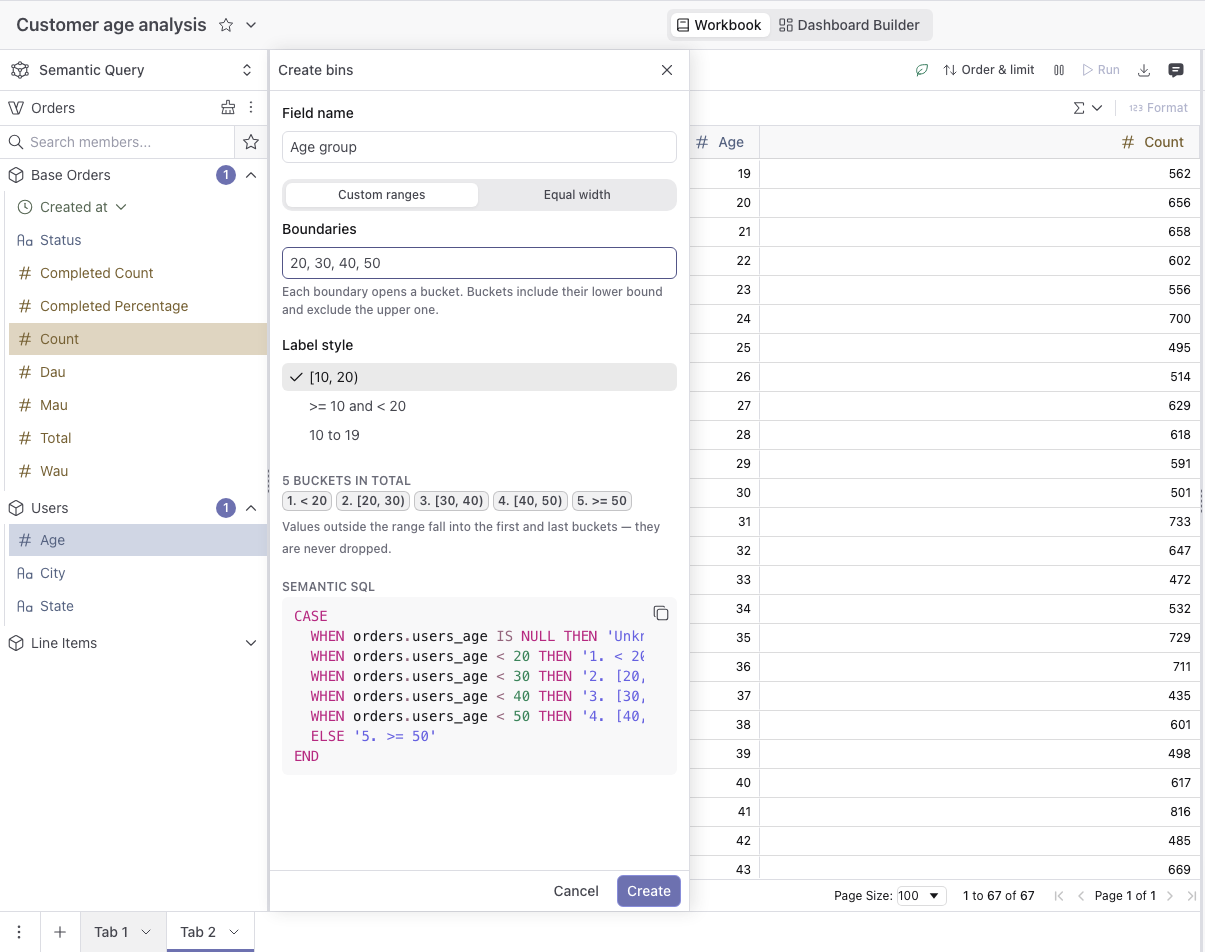Switch to Tab 2
The width and height of the screenshot is (1205, 952).
[x=198, y=932]
